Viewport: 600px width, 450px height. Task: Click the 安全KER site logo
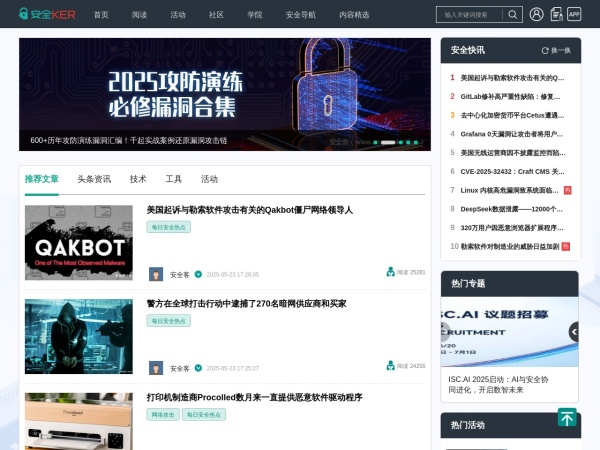point(47,14)
